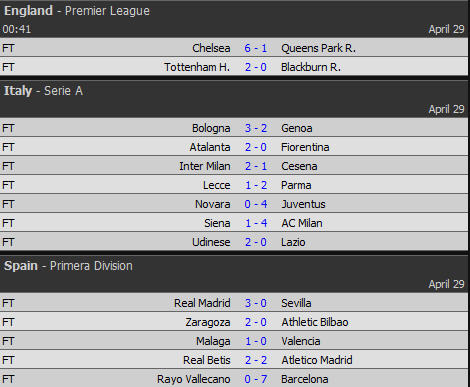
Task: Click Siena 1 - 4 AC Milan score
Action: [x=256, y=223]
